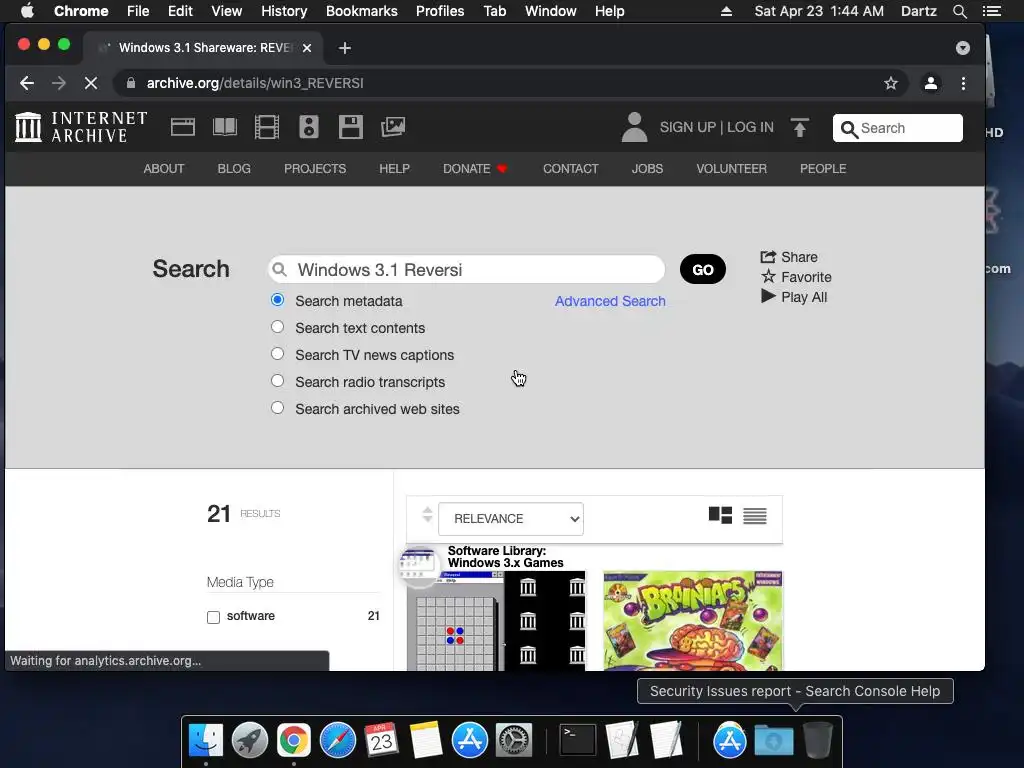Image resolution: width=1024 pixels, height=768 pixels.
Task: Open the PROJECTS nav link
Action: click(315, 168)
